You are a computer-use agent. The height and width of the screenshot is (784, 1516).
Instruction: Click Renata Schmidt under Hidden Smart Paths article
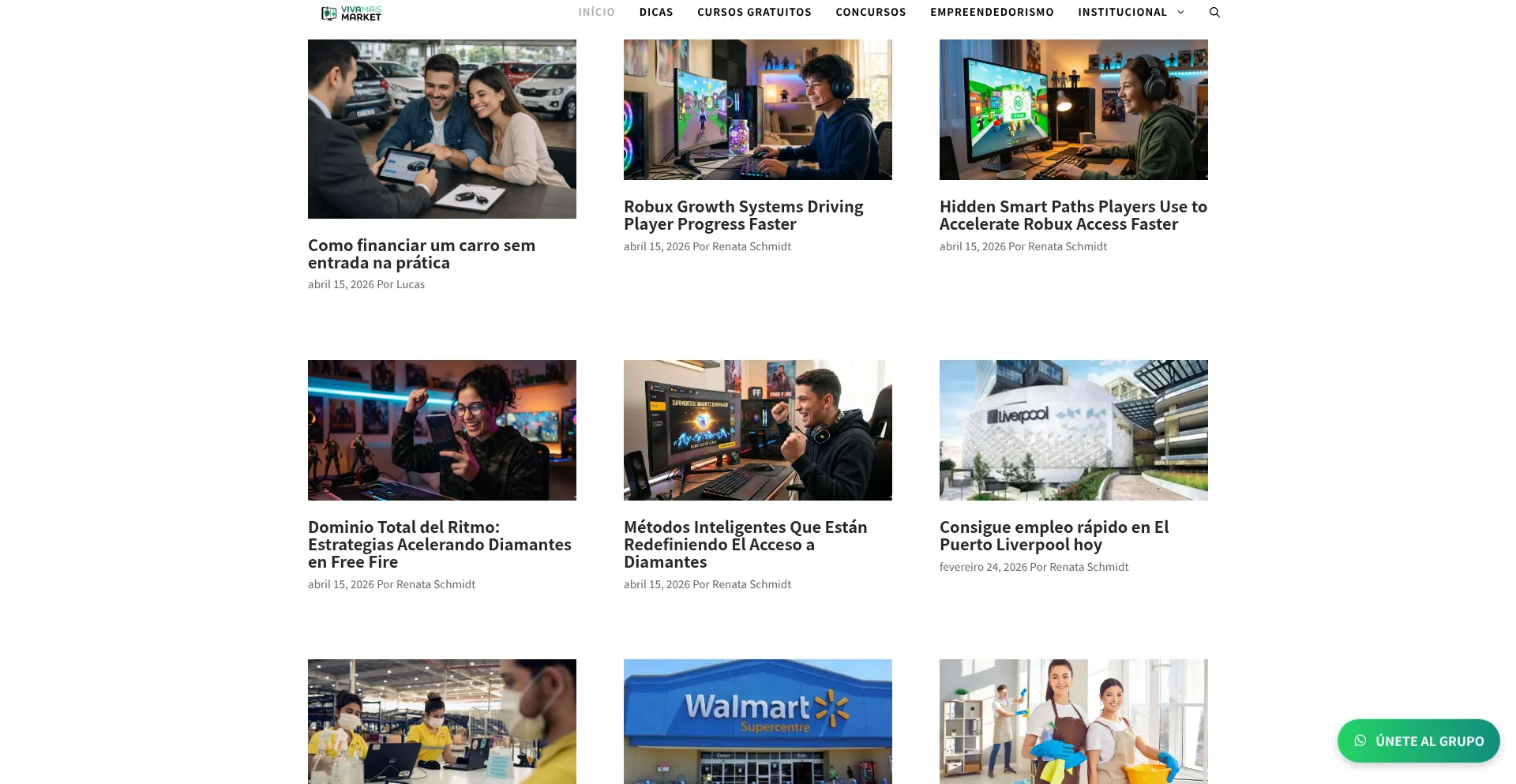point(1068,246)
